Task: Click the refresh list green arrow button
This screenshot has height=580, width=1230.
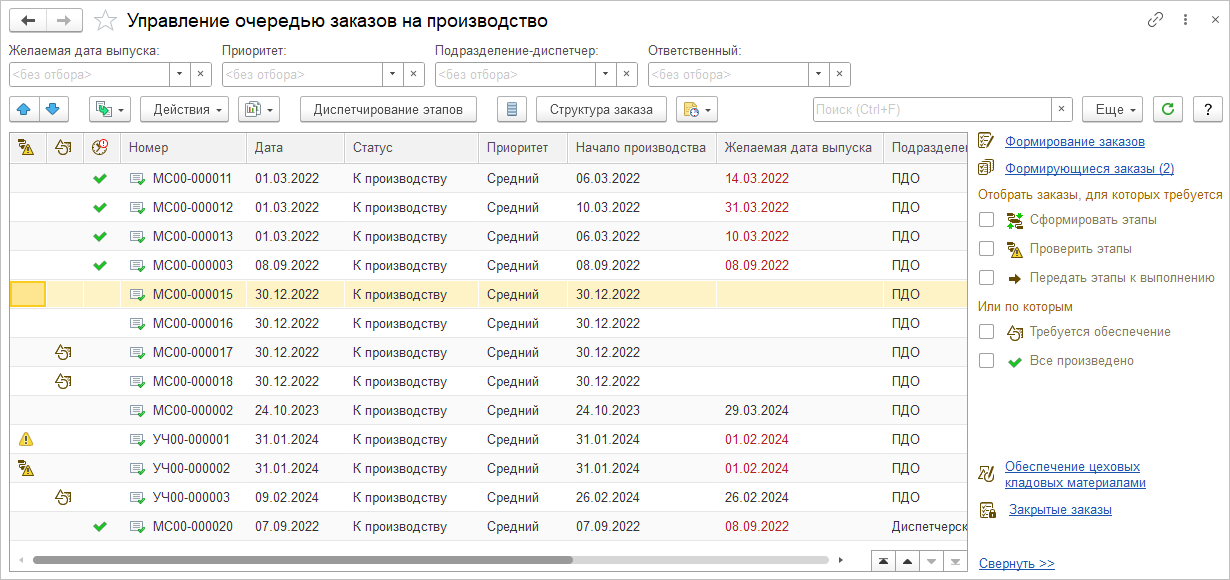Action: [x=1168, y=109]
